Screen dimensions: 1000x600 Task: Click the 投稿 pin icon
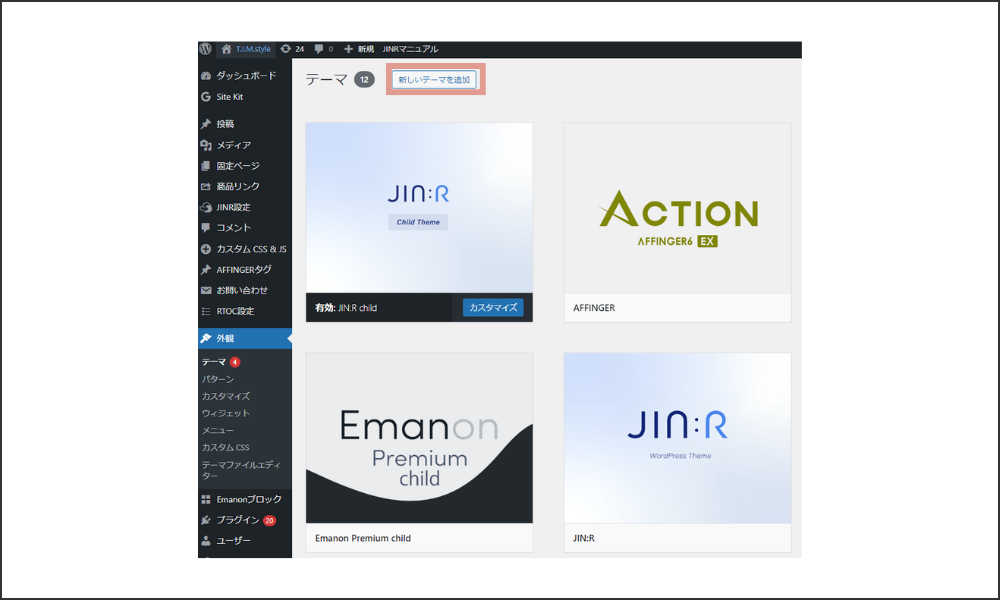206,124
